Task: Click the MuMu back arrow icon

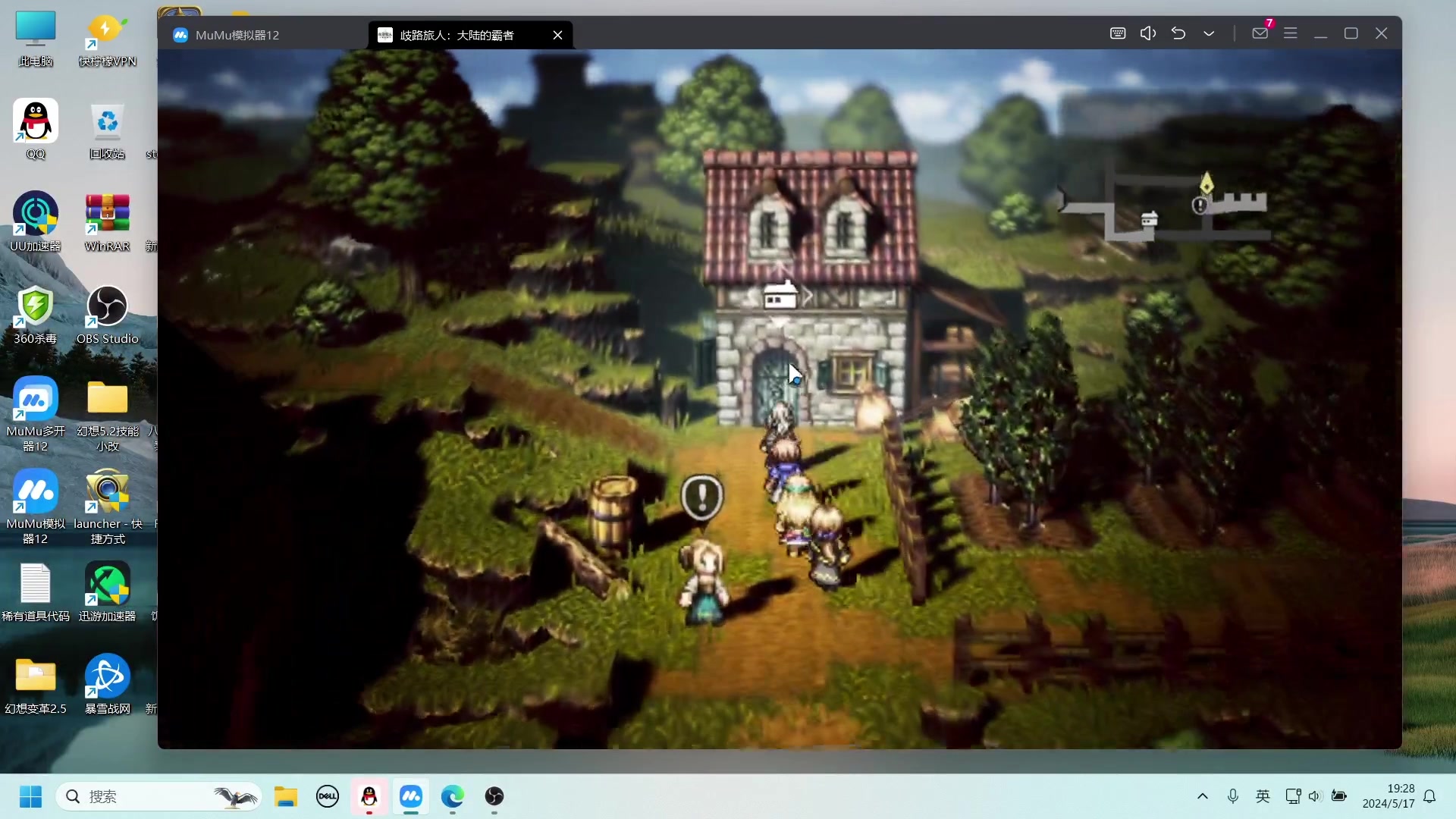Action: (x=1178, y=33)
